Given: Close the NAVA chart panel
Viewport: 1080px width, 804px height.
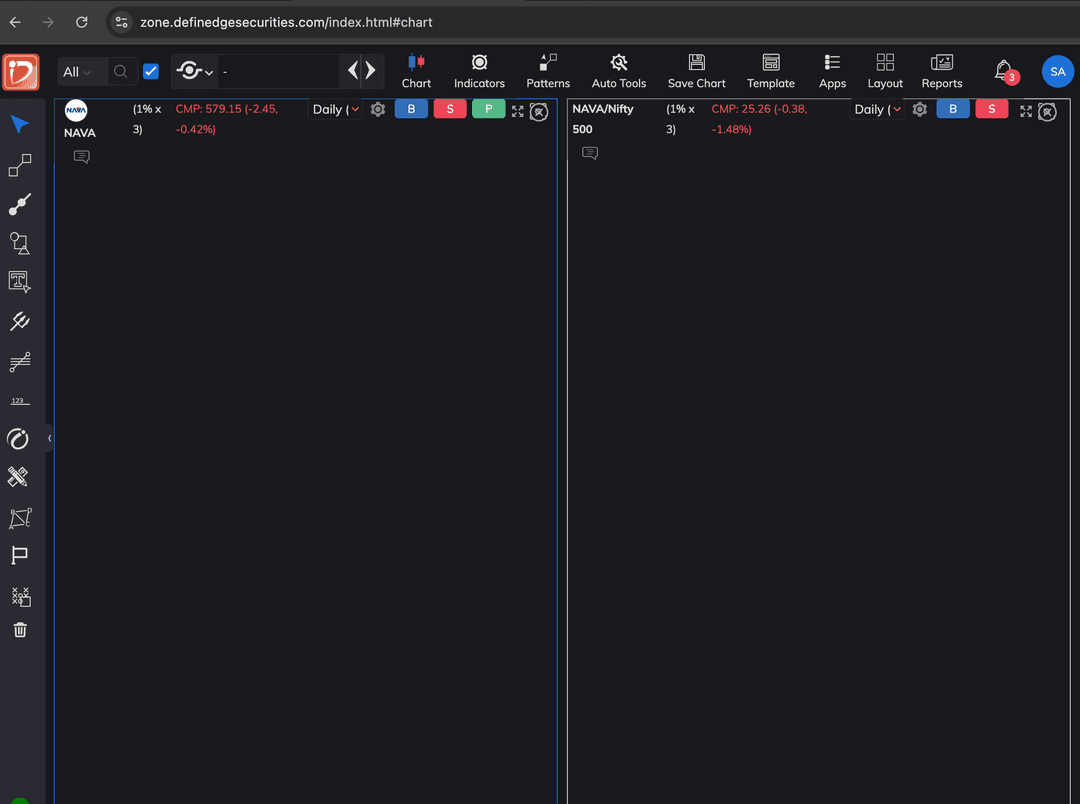Looking at the screenshot, I should (x=539, y=112).
